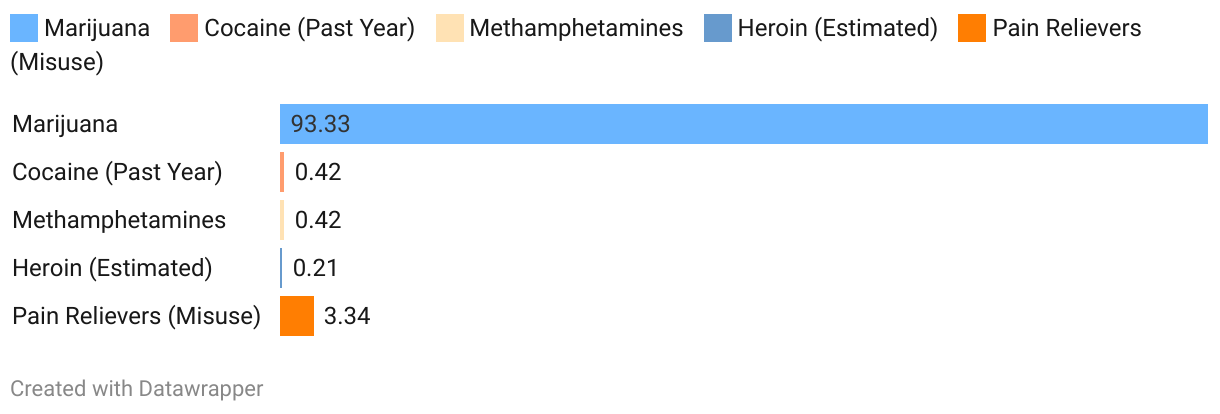Click the Pain Relievers (Misuse) row label
The image size is (1220, 414).
(x=136, y=316)
